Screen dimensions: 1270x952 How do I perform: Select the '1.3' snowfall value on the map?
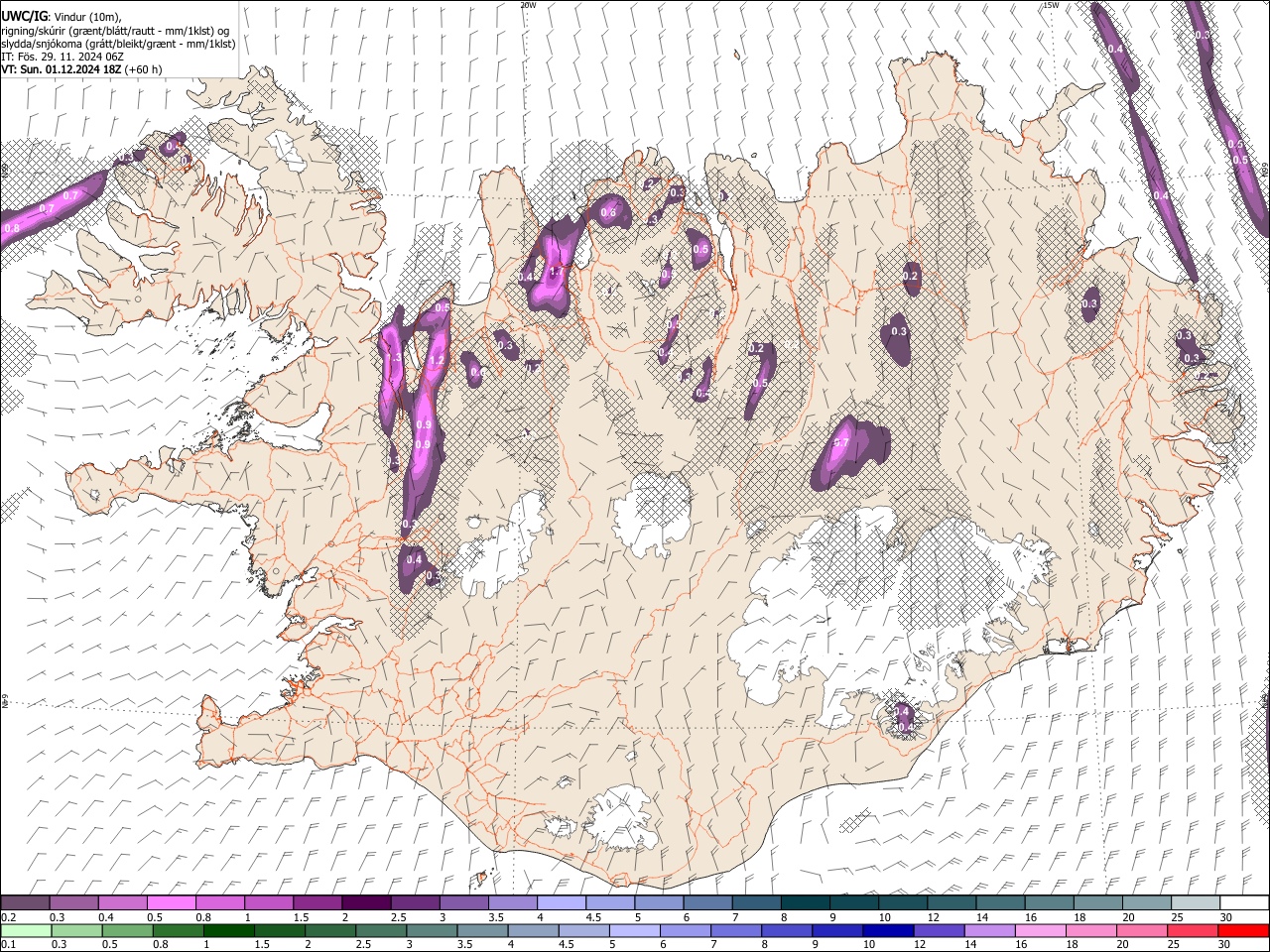(394, 357)
